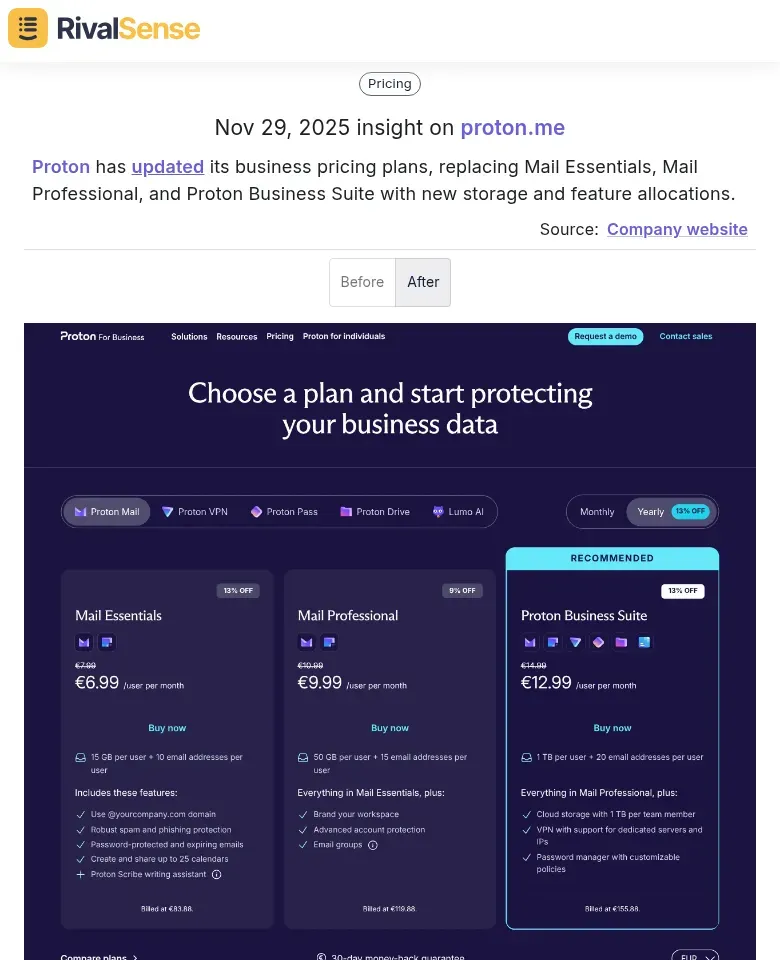Click the RivalSense logo icon
This screenshot has width=780, height=960.
pos(27,28)
